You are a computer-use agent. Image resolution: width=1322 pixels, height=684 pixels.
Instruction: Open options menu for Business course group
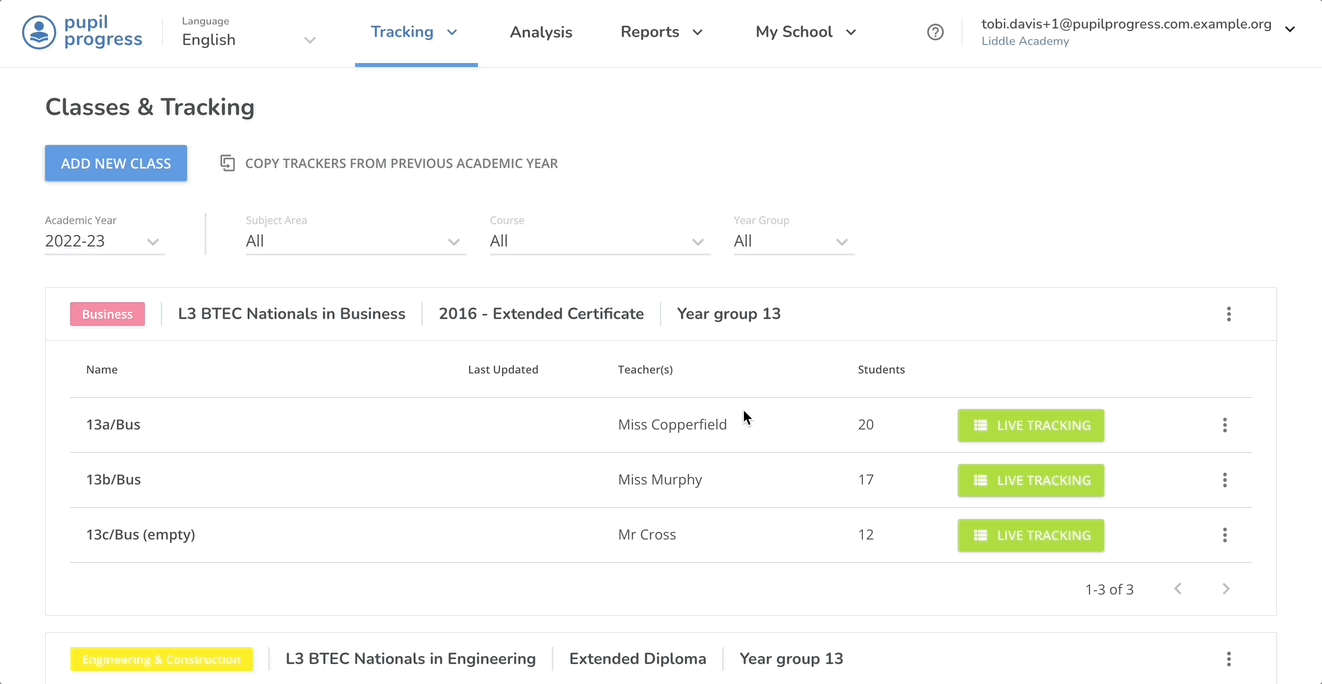pyautogui.click(x=1228, y=314)
